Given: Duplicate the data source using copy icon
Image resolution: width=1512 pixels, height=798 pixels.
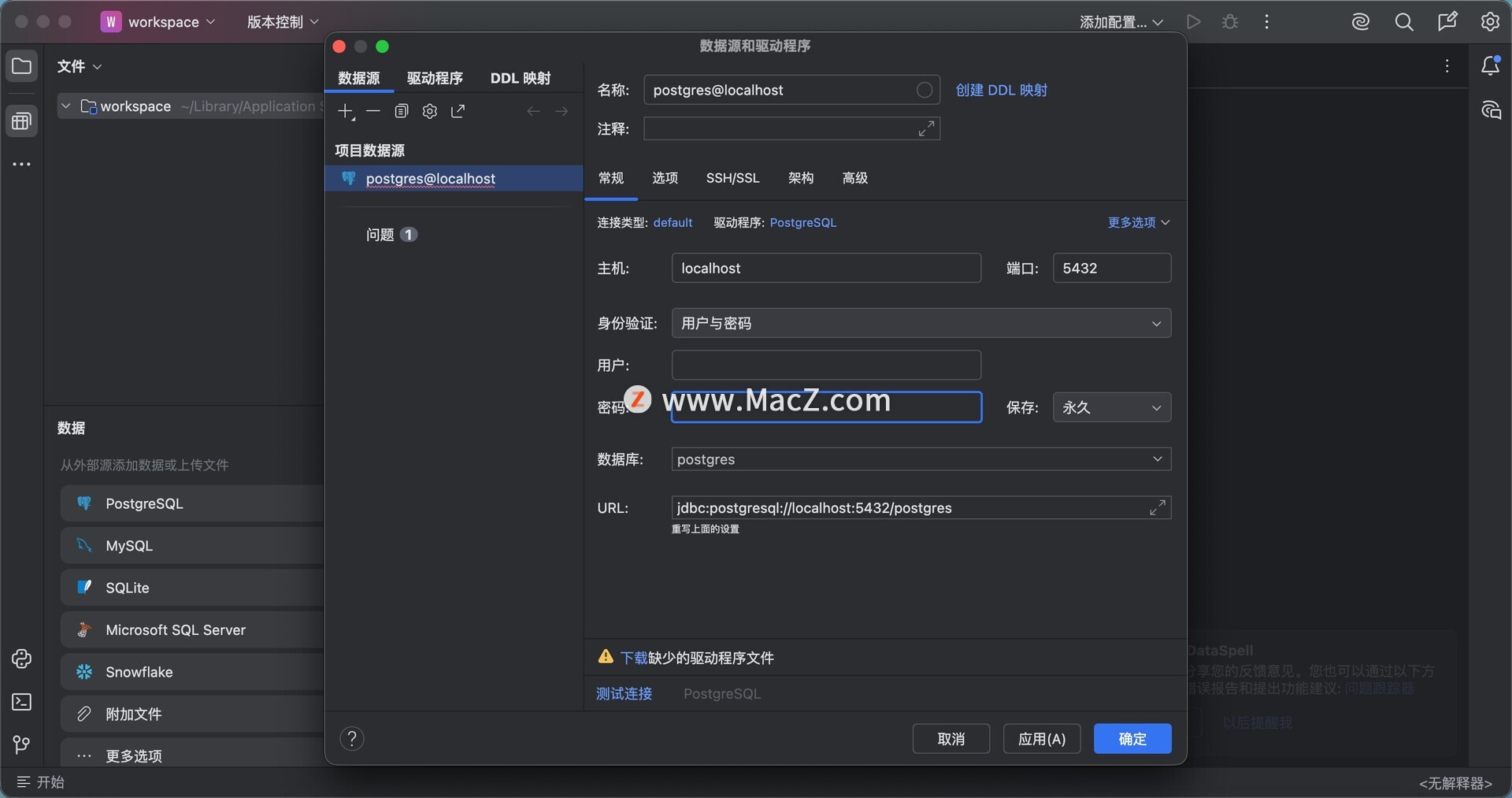Looking at the screenshot, I should coord(402,111).
